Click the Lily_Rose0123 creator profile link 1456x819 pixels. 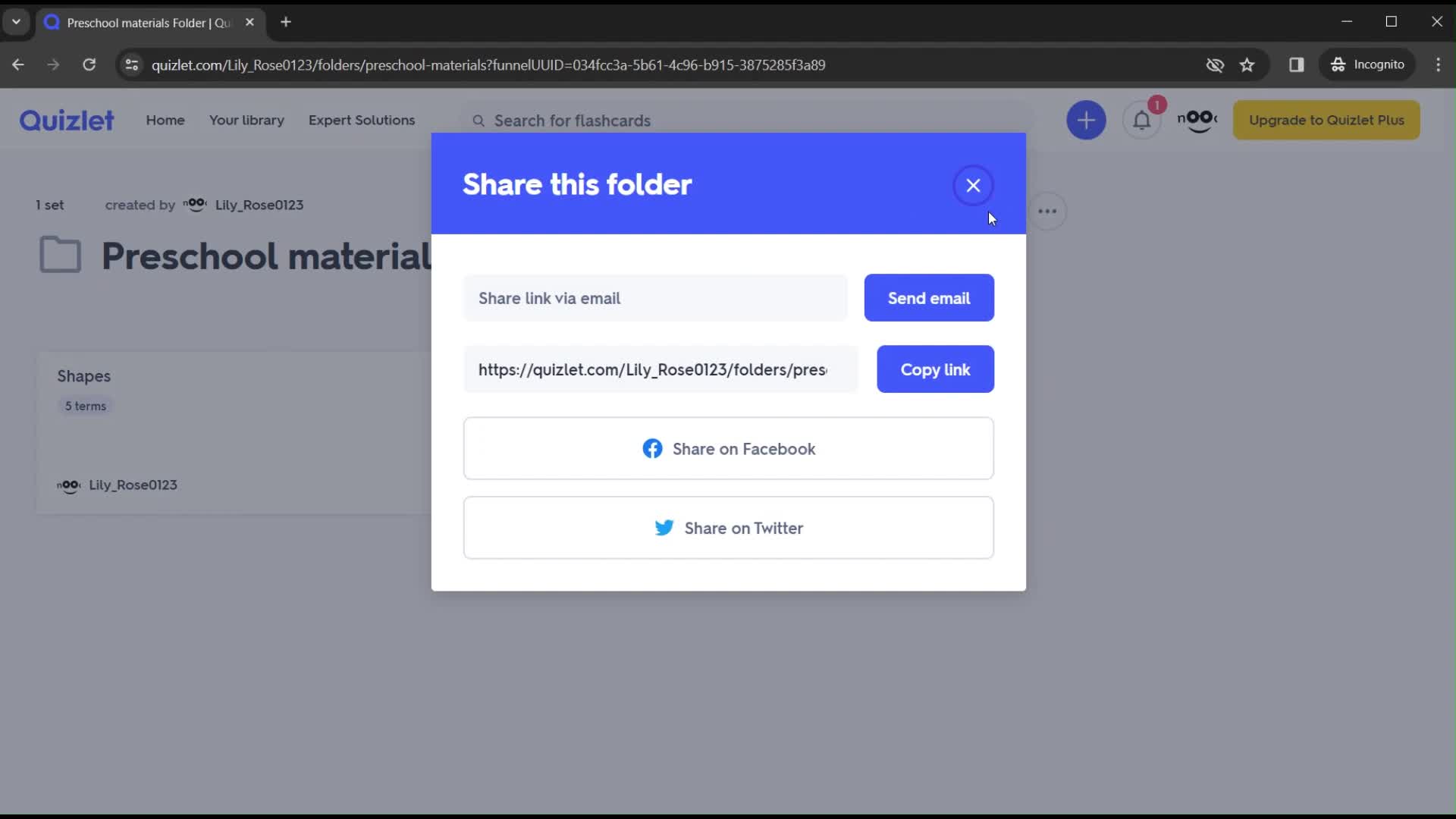click(259, 204)
